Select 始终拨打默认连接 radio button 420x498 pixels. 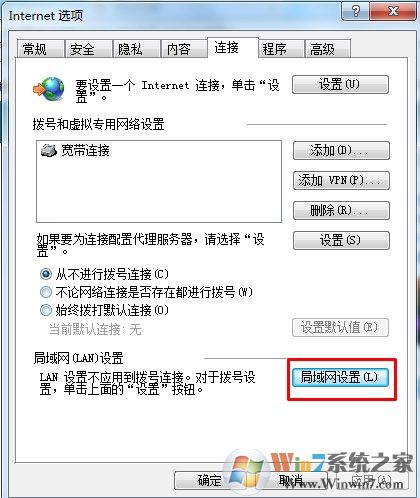coord(46,310)
